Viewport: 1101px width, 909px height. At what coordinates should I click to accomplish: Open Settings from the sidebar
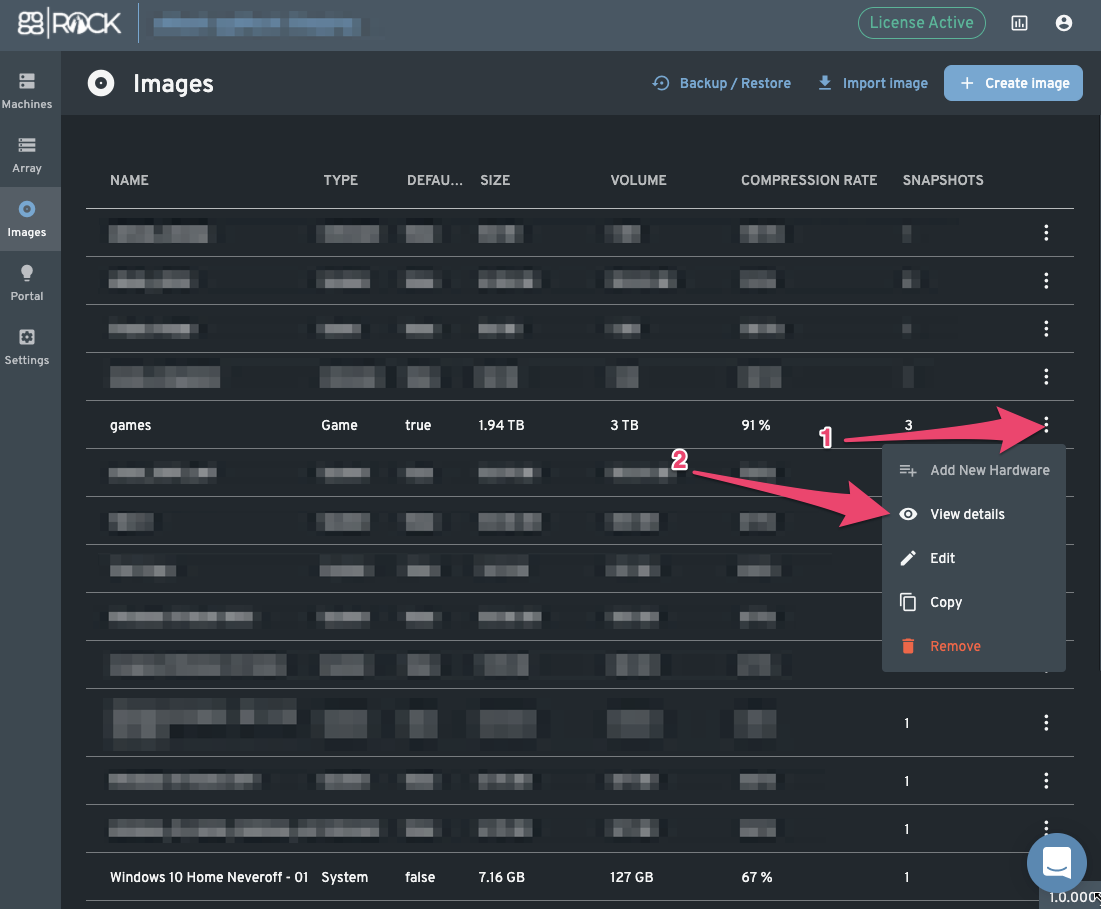coord(27,347)
